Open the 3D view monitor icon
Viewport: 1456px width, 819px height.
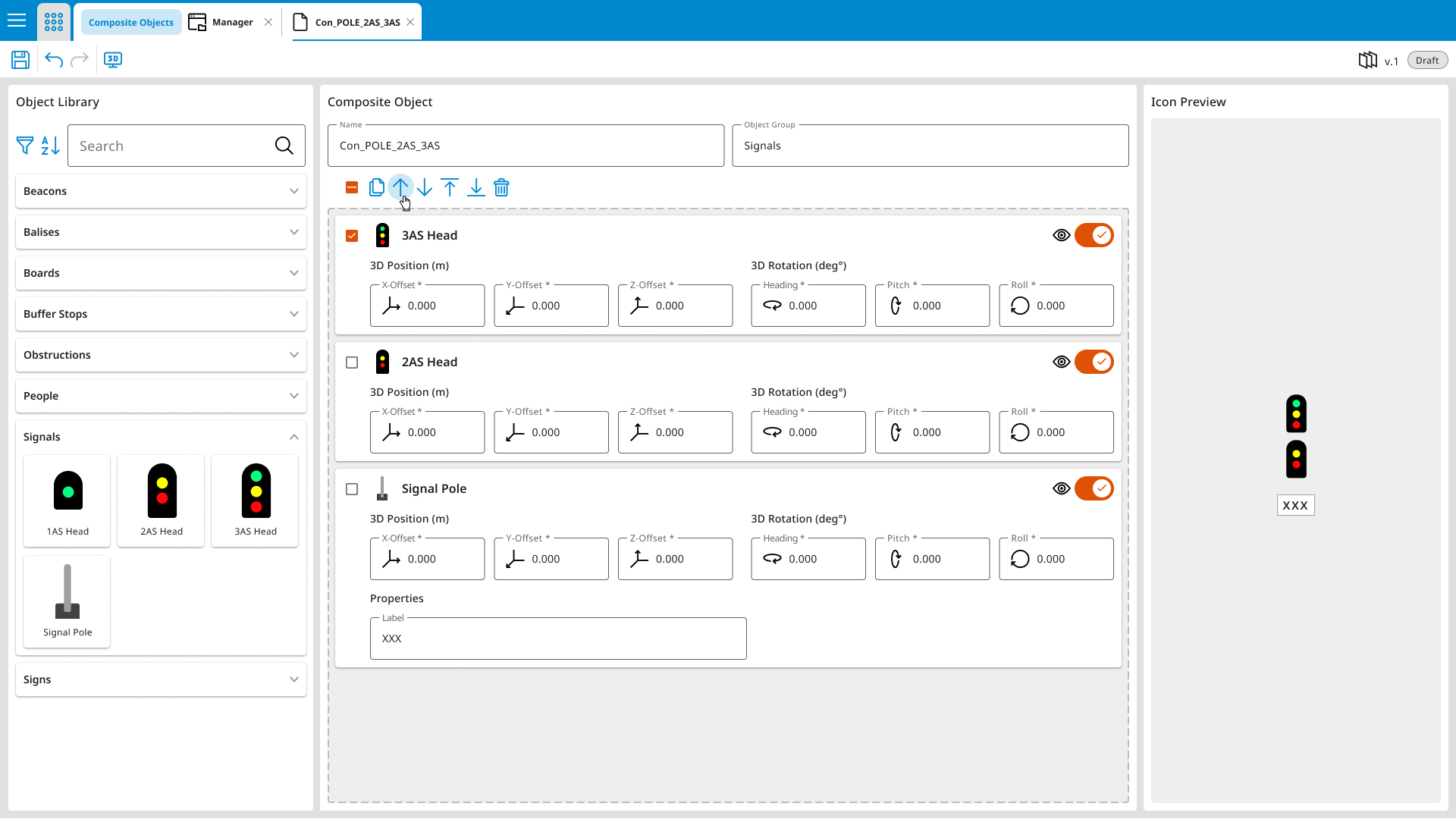coord(113,60)
